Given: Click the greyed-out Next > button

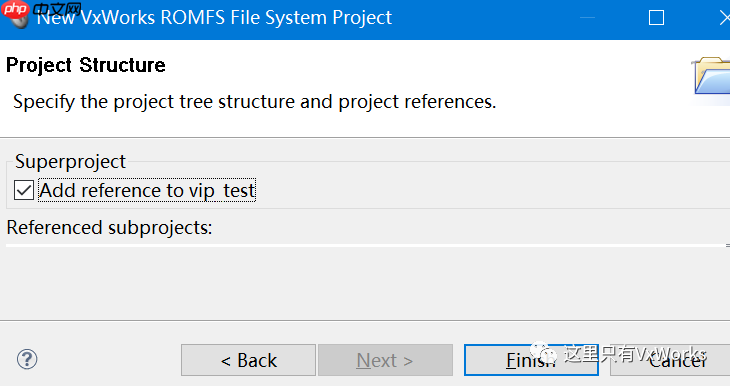Looking at the screenshot, I should click(385, 360).
